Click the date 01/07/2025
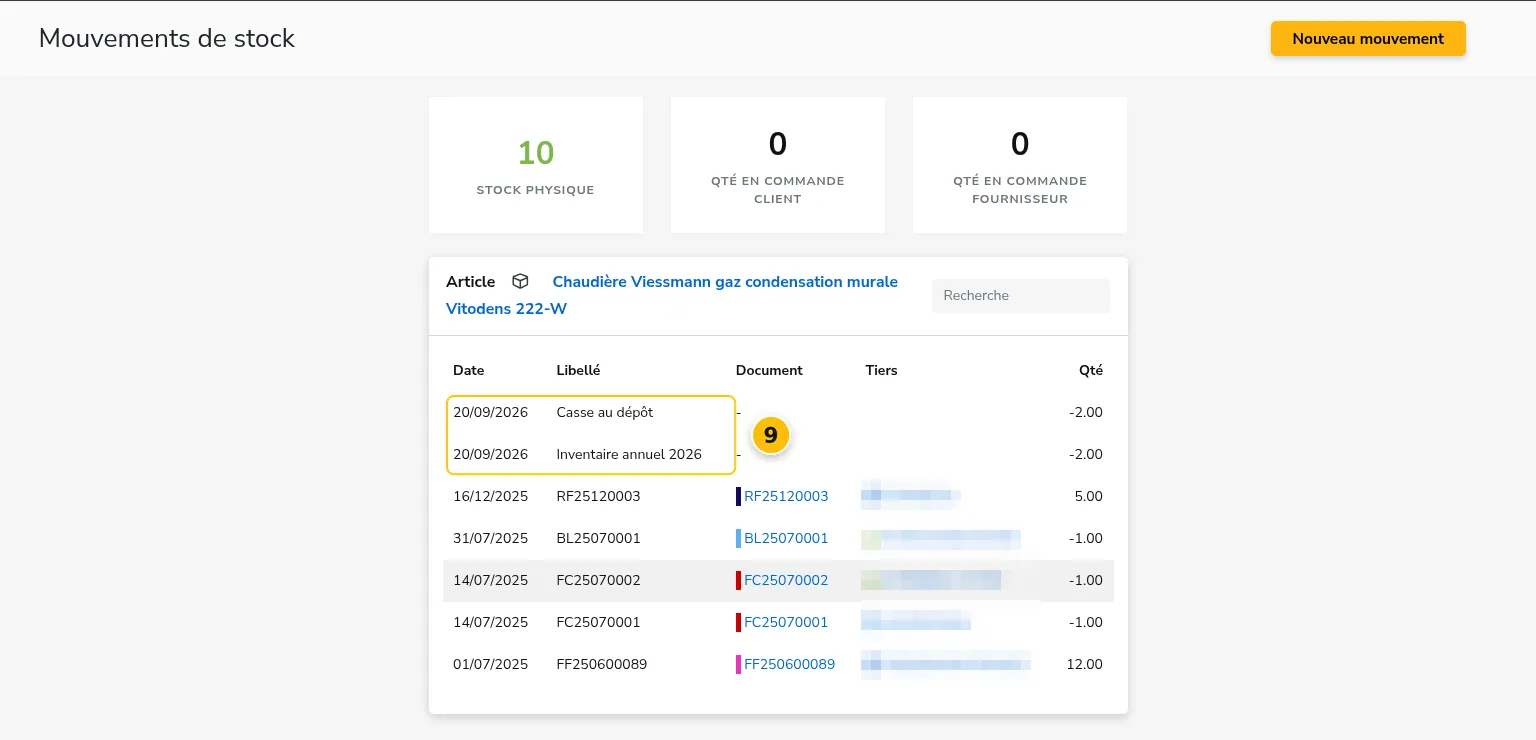This screenshot has height=740, width=1536. click(x=490, y=664)
